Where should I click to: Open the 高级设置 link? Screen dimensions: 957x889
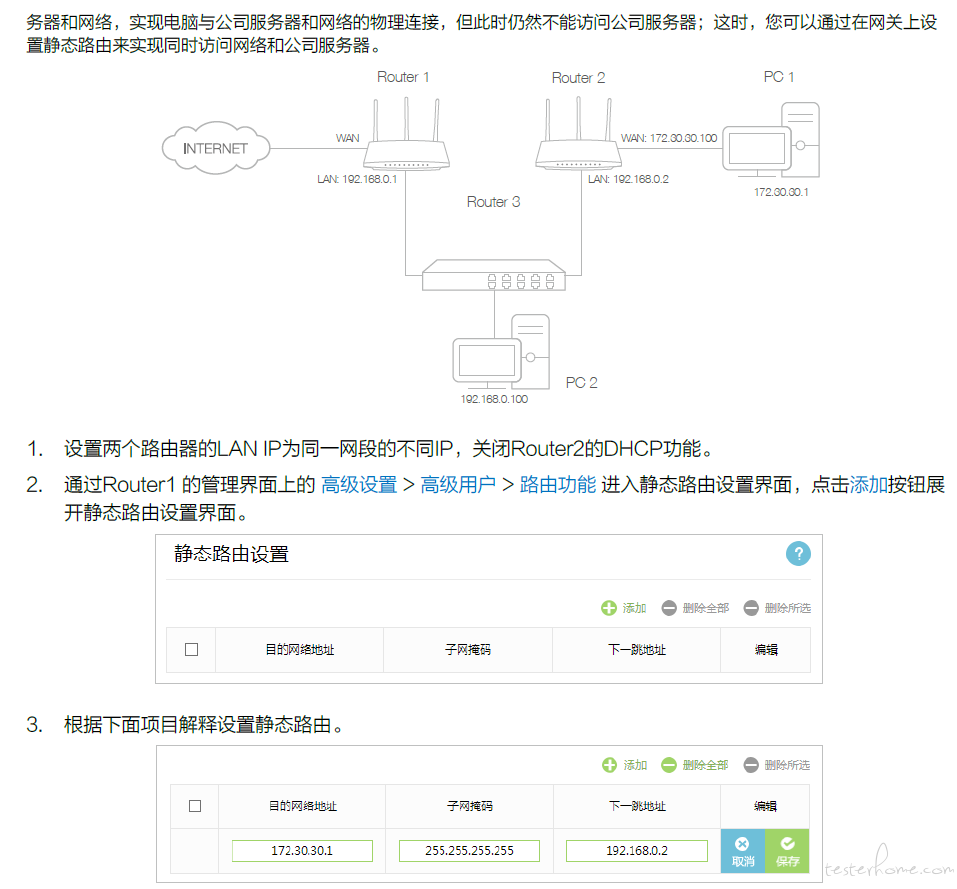click(359, 484)
